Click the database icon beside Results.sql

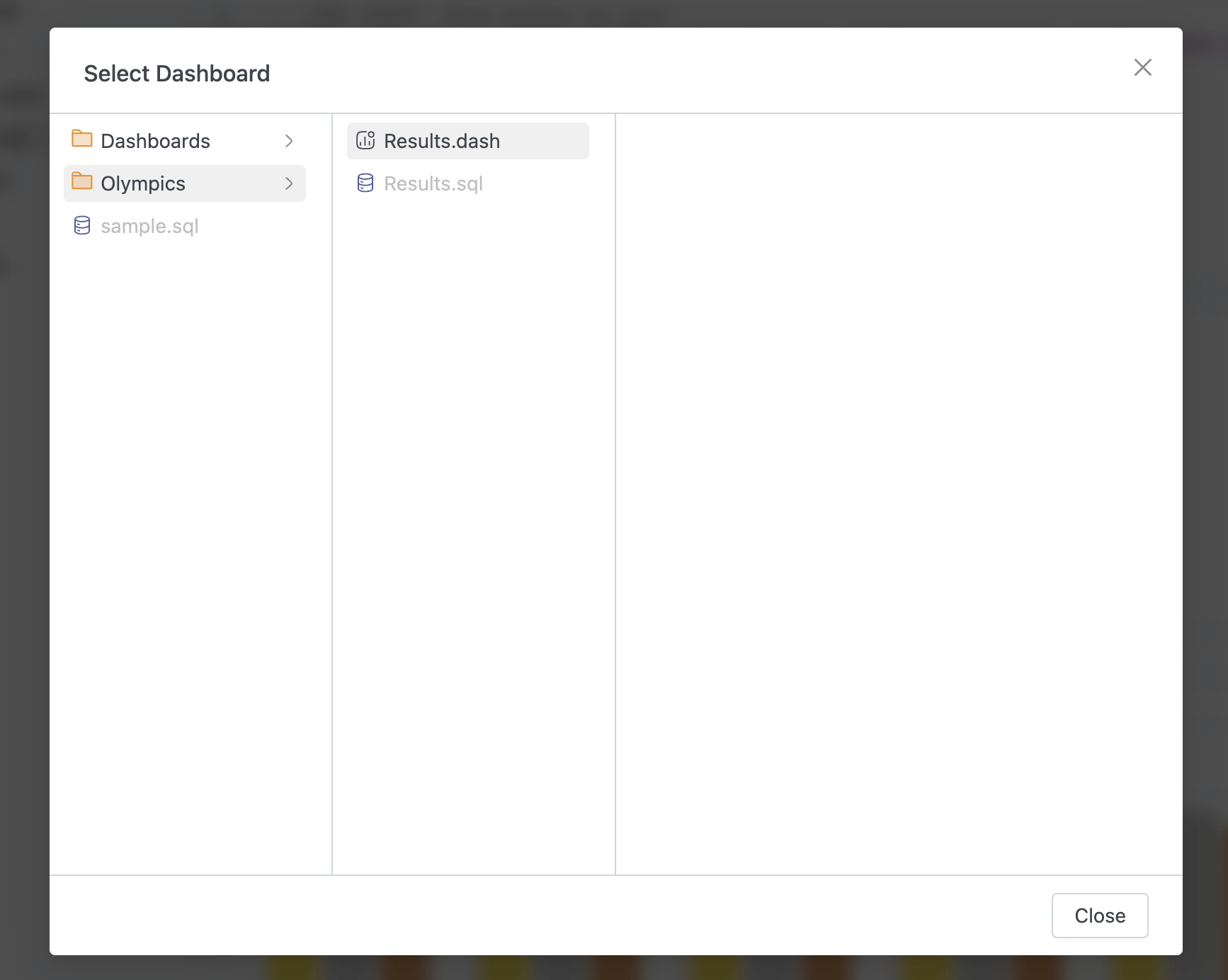(x=365, y=183)
